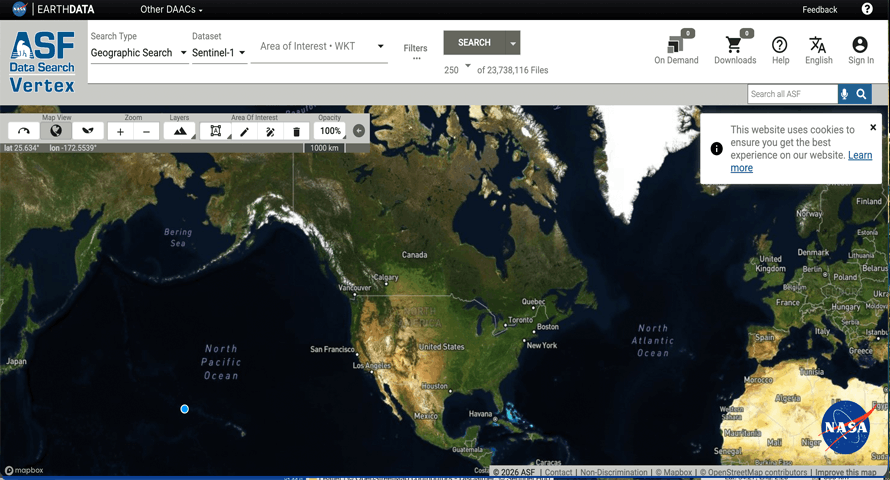This screenshot has width=890, height=480.
Task: Open the map Layers selector
Action: click(180, 132)
